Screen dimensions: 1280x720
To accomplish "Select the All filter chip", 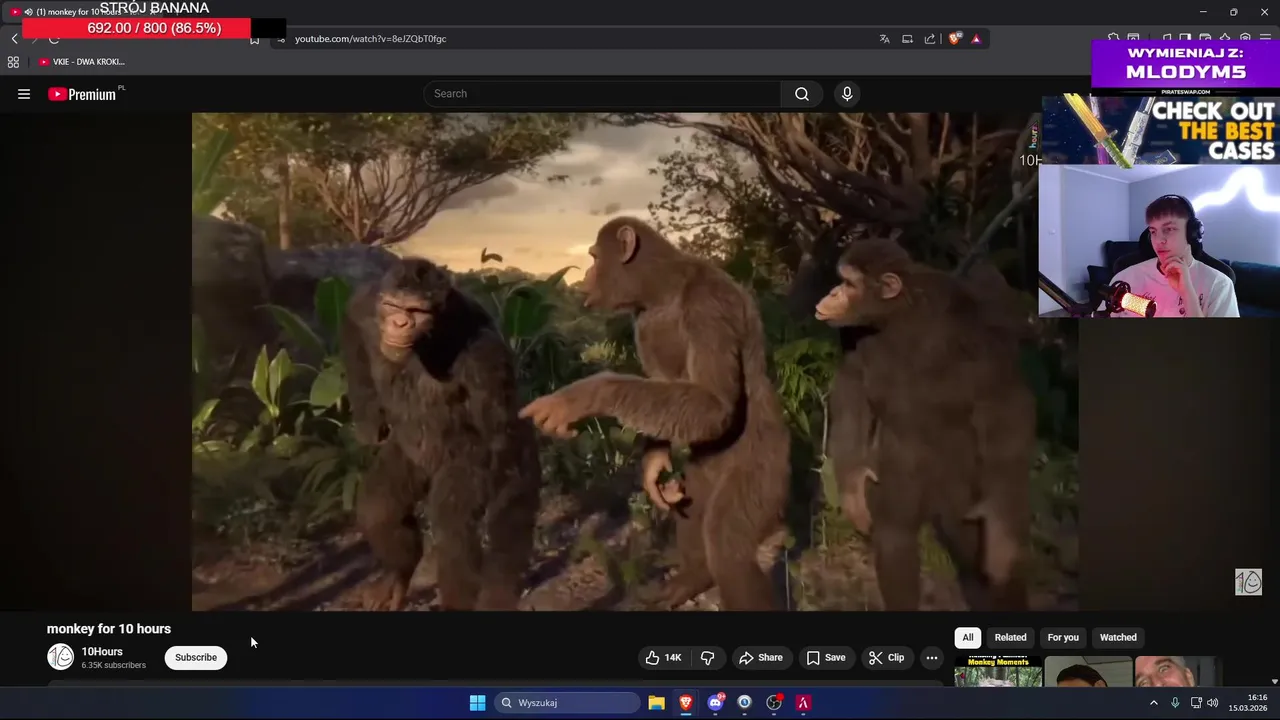I will [x=967, y=637].
